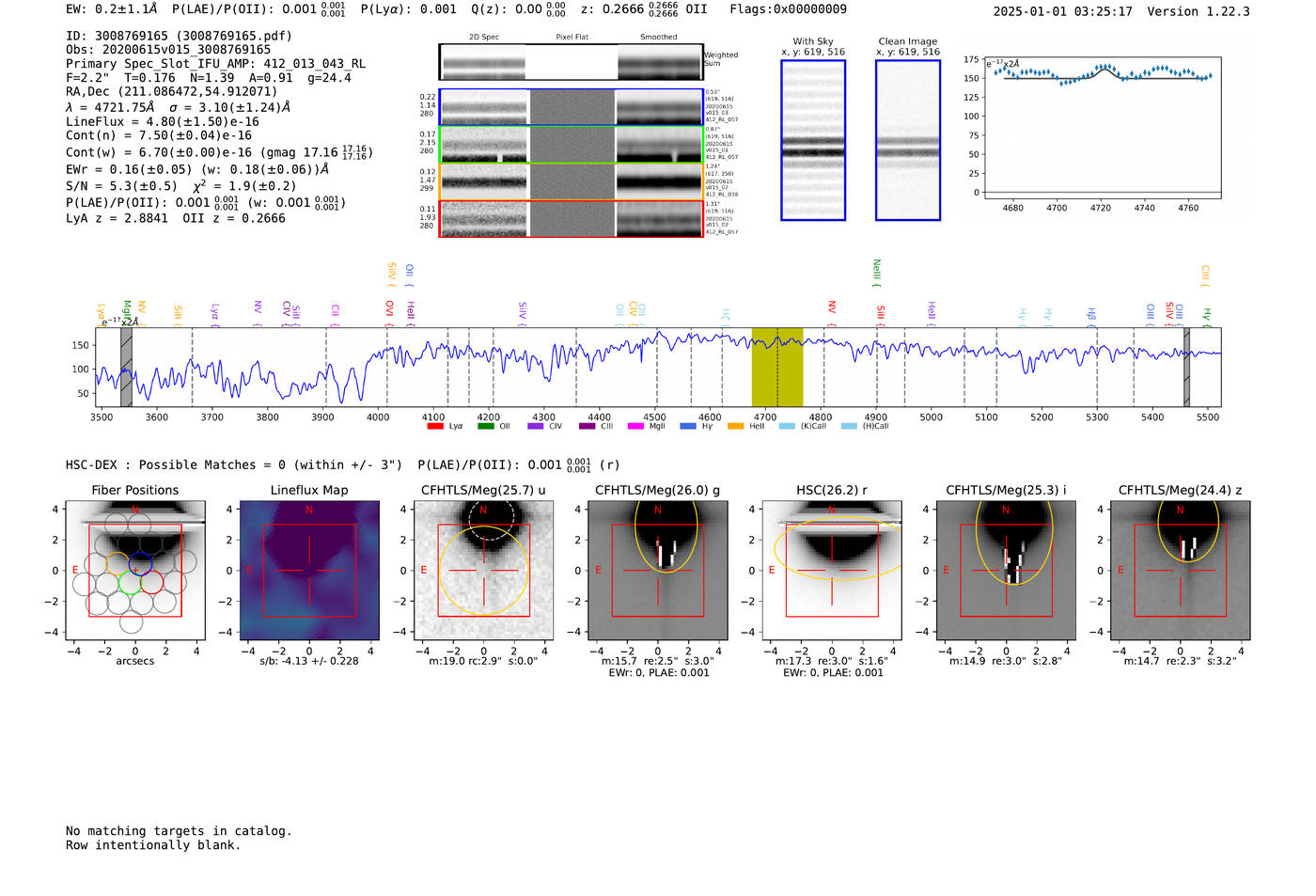
Task: Click the green OII legend swatch
Action: point(485,426)
